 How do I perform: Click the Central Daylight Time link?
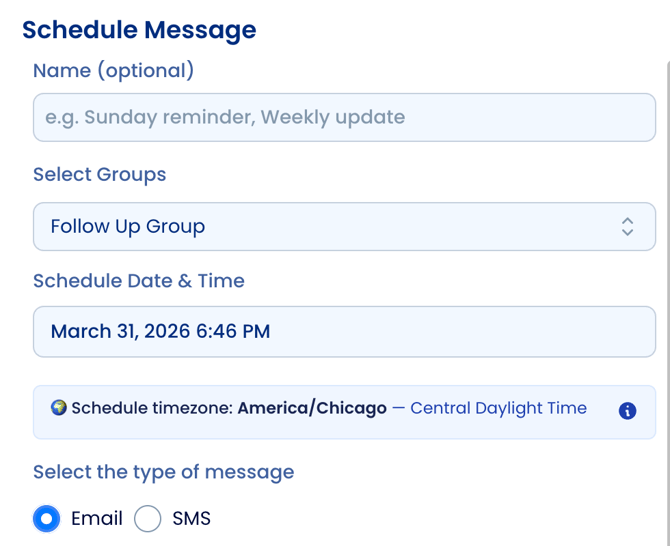coord(498,409)
